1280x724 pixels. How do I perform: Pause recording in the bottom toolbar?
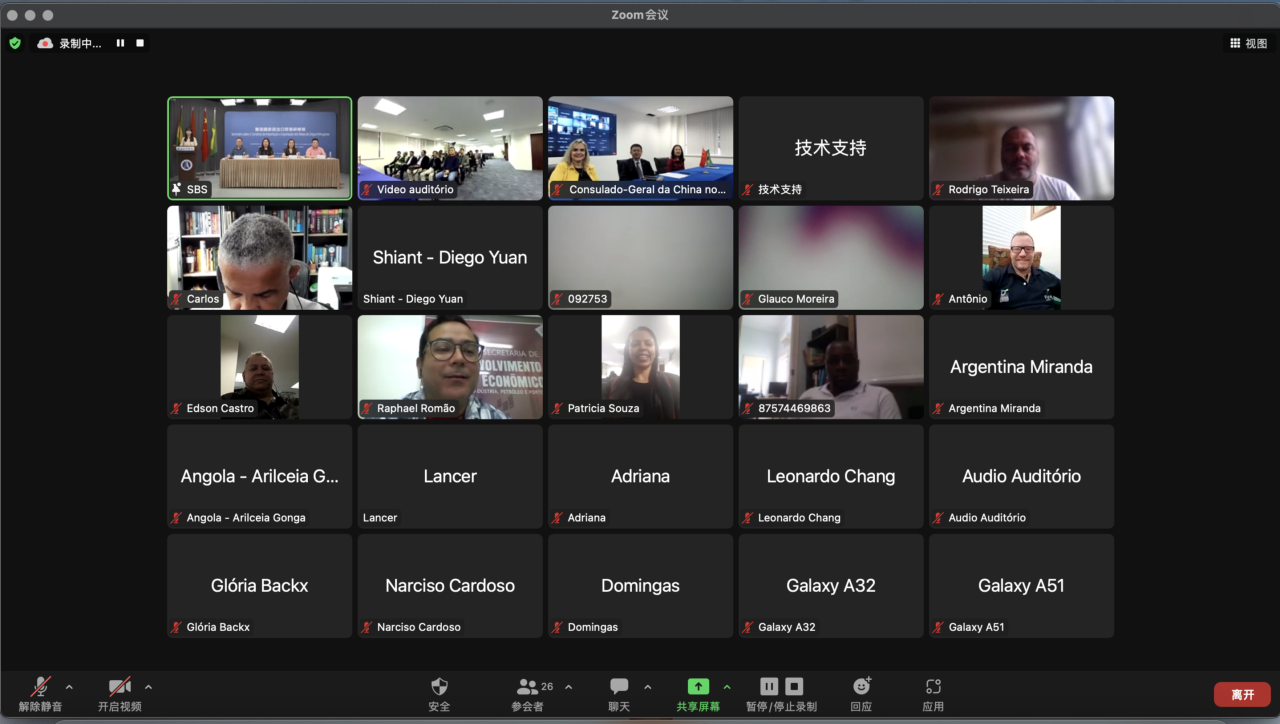[769, 686]
